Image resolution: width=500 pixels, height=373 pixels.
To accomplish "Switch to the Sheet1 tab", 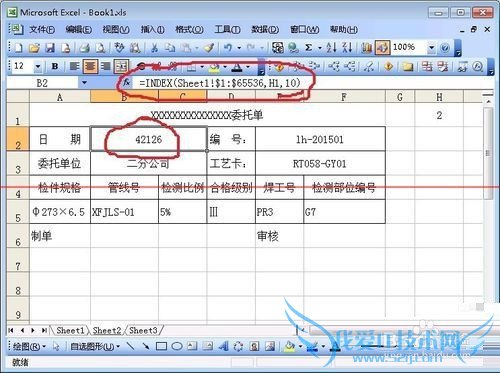I will 70,330.
